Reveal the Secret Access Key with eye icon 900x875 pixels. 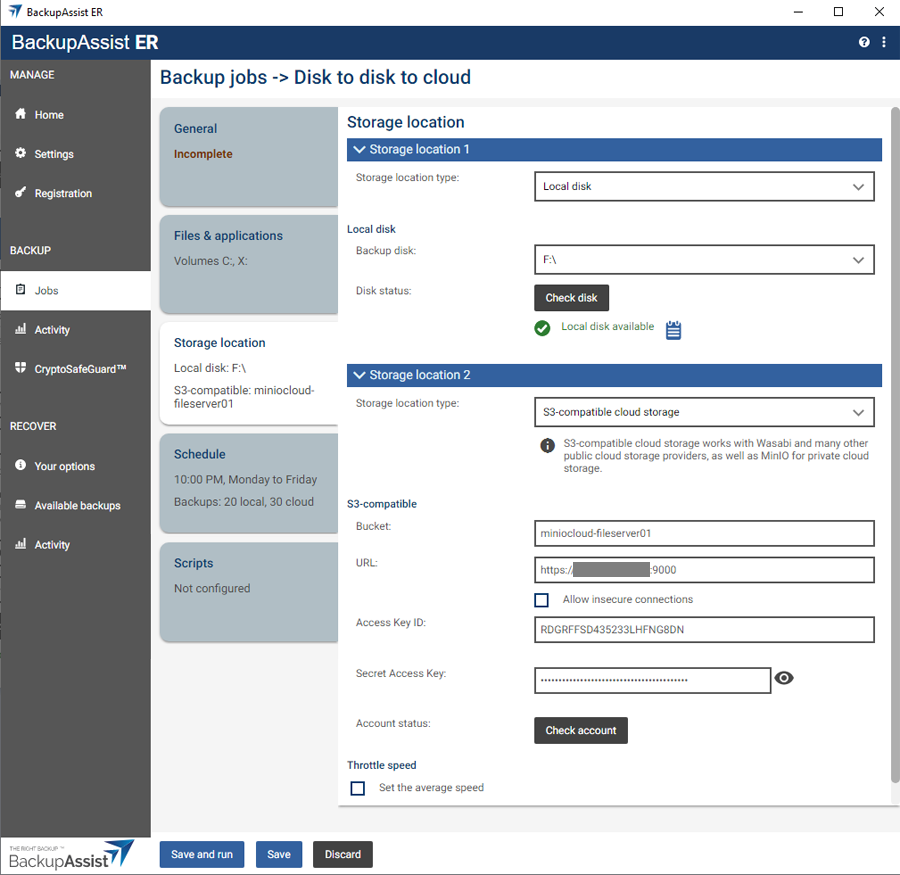[784, 678]
